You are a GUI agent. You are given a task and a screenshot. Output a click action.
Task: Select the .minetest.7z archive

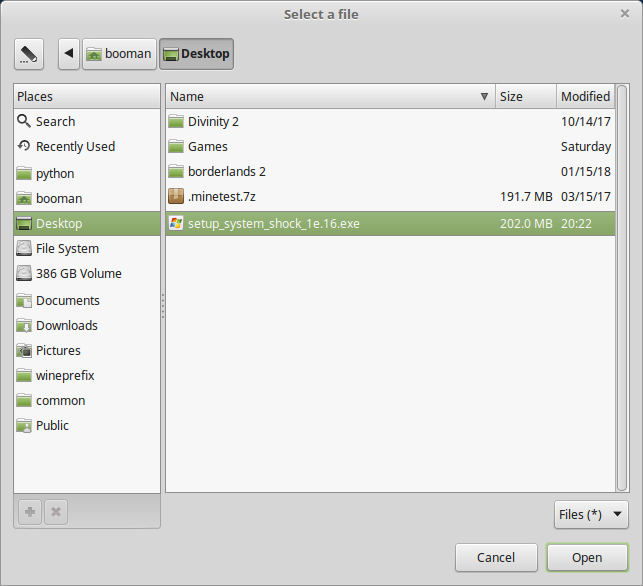pos(390,196)
